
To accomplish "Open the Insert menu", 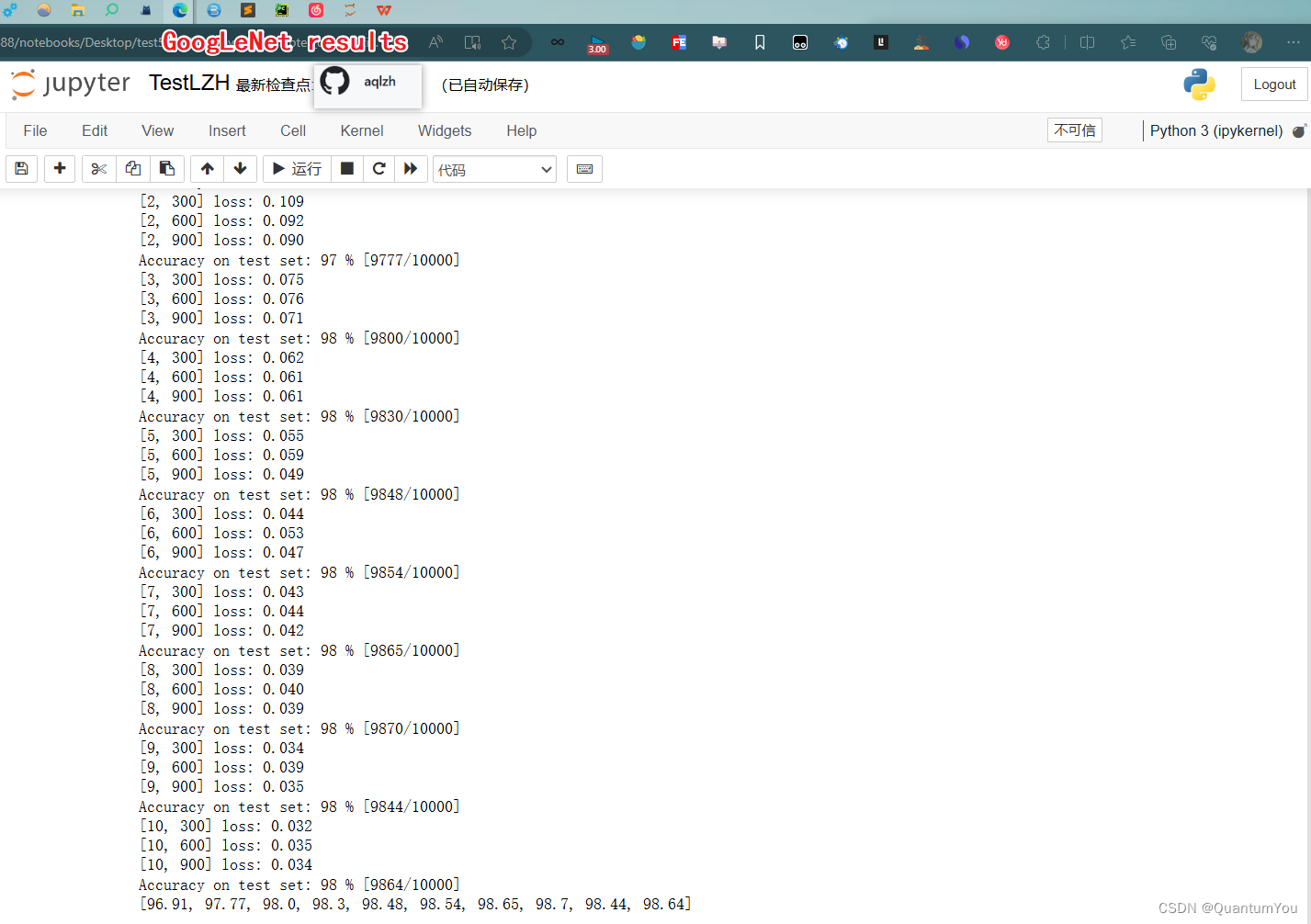I will (227, 131).
